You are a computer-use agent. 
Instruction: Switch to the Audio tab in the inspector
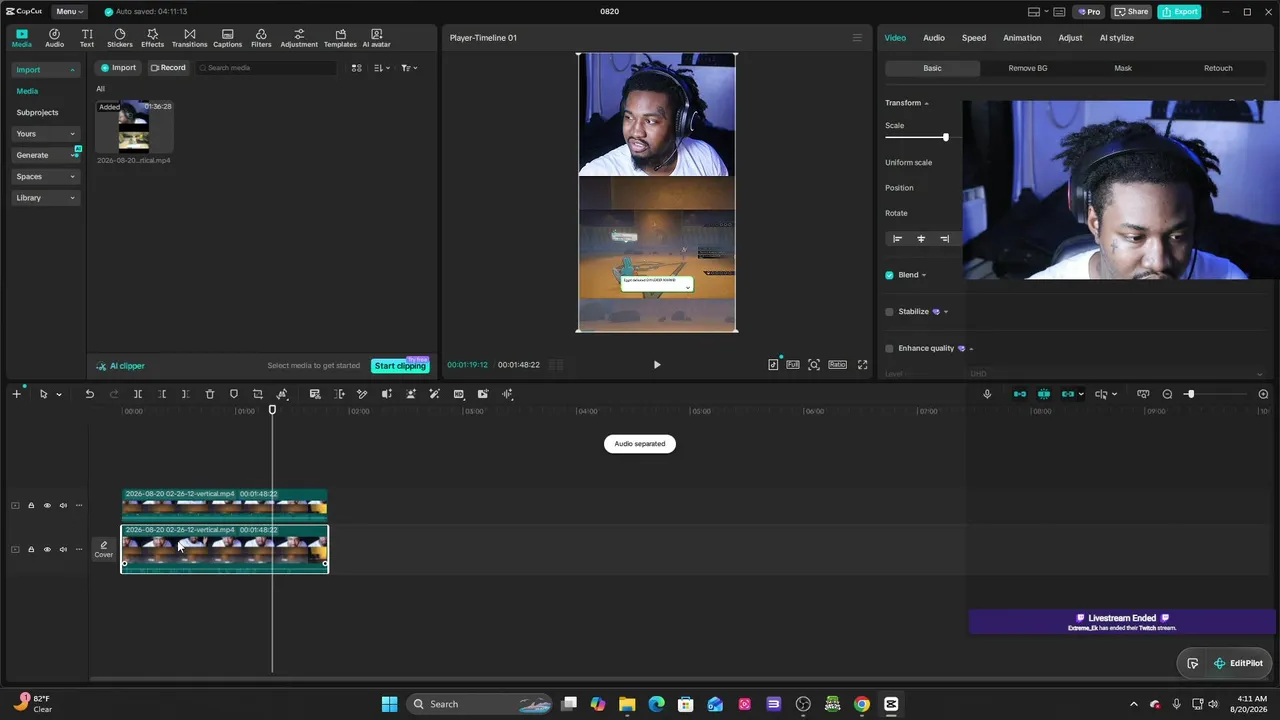click(x=933, y=38)
